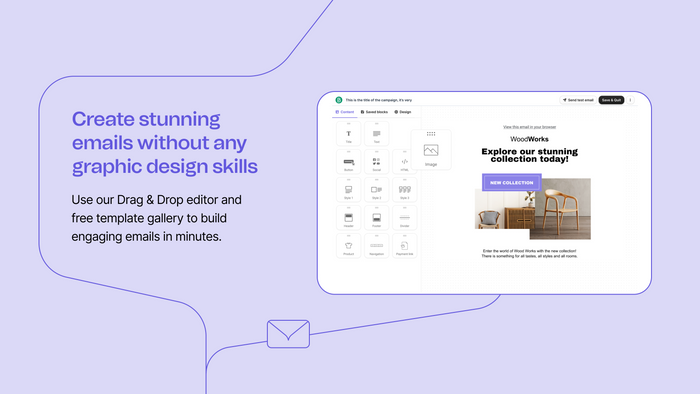Select the Title content block
The image size is (700, 394).
click(x=349, y=134)
